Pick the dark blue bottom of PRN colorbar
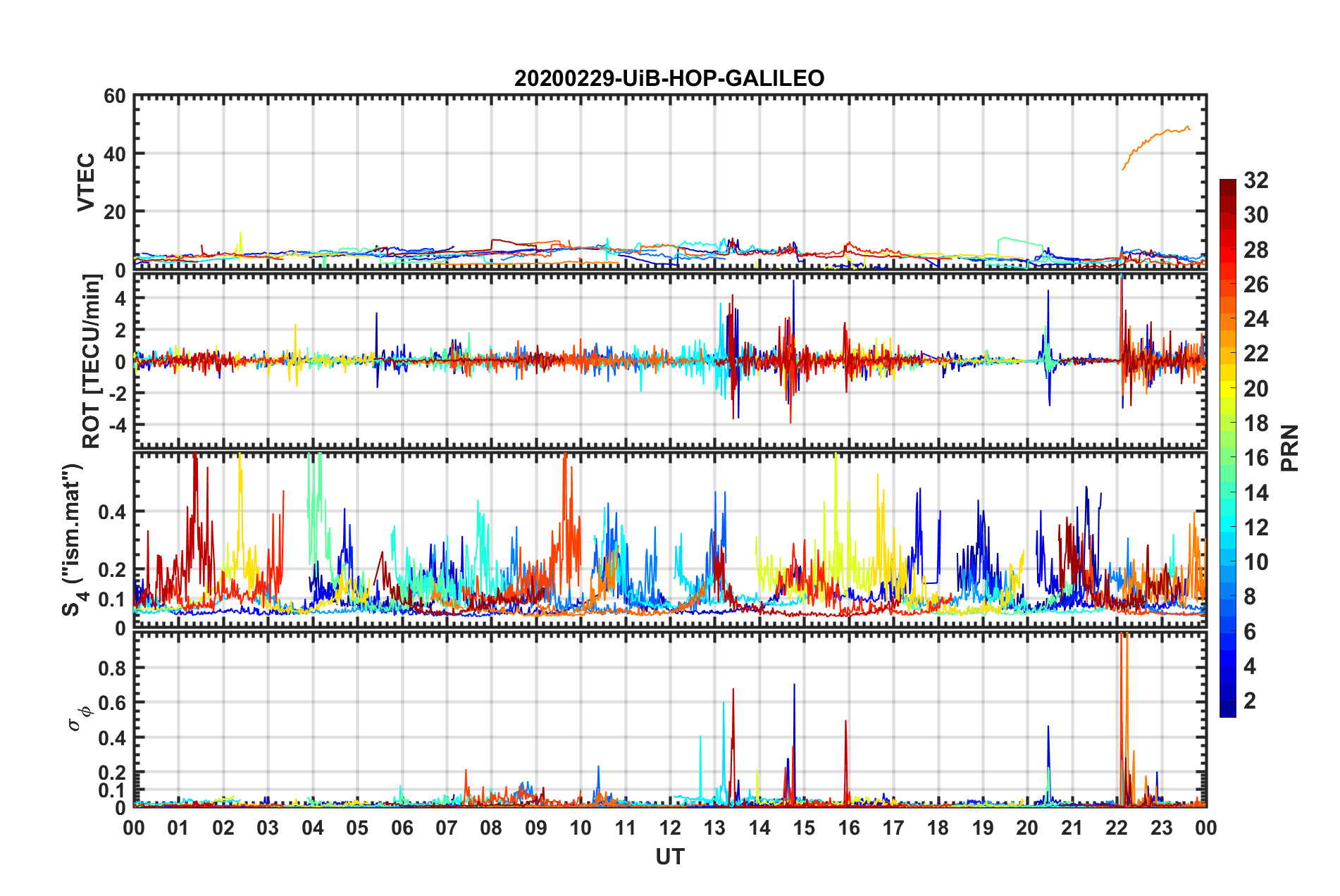This screenshot has height=896, width=1340. (1228, 711)
